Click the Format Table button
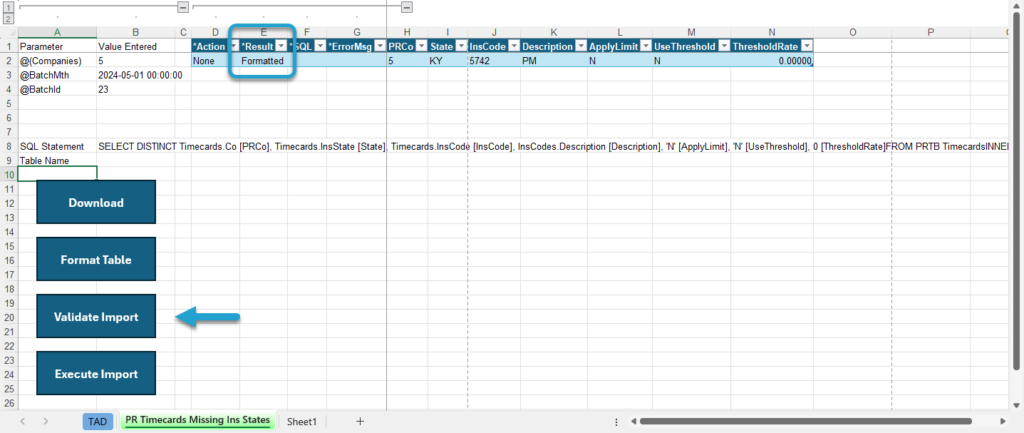1024x433 pixels. click(x=96, y=259)
